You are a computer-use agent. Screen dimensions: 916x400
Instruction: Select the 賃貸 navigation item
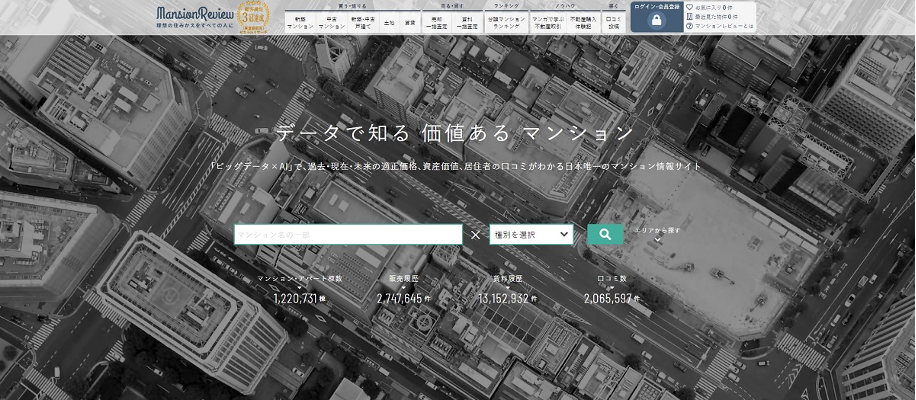pos(410,21)
